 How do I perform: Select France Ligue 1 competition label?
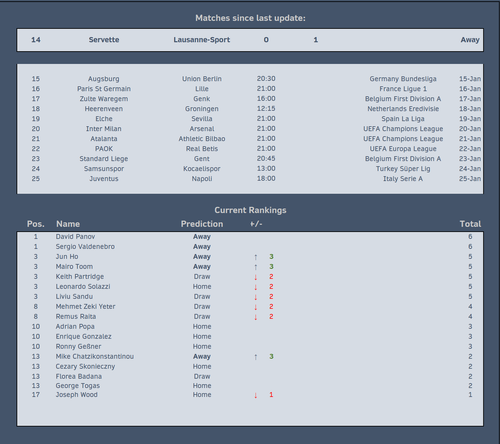click(x=403, y=89)
